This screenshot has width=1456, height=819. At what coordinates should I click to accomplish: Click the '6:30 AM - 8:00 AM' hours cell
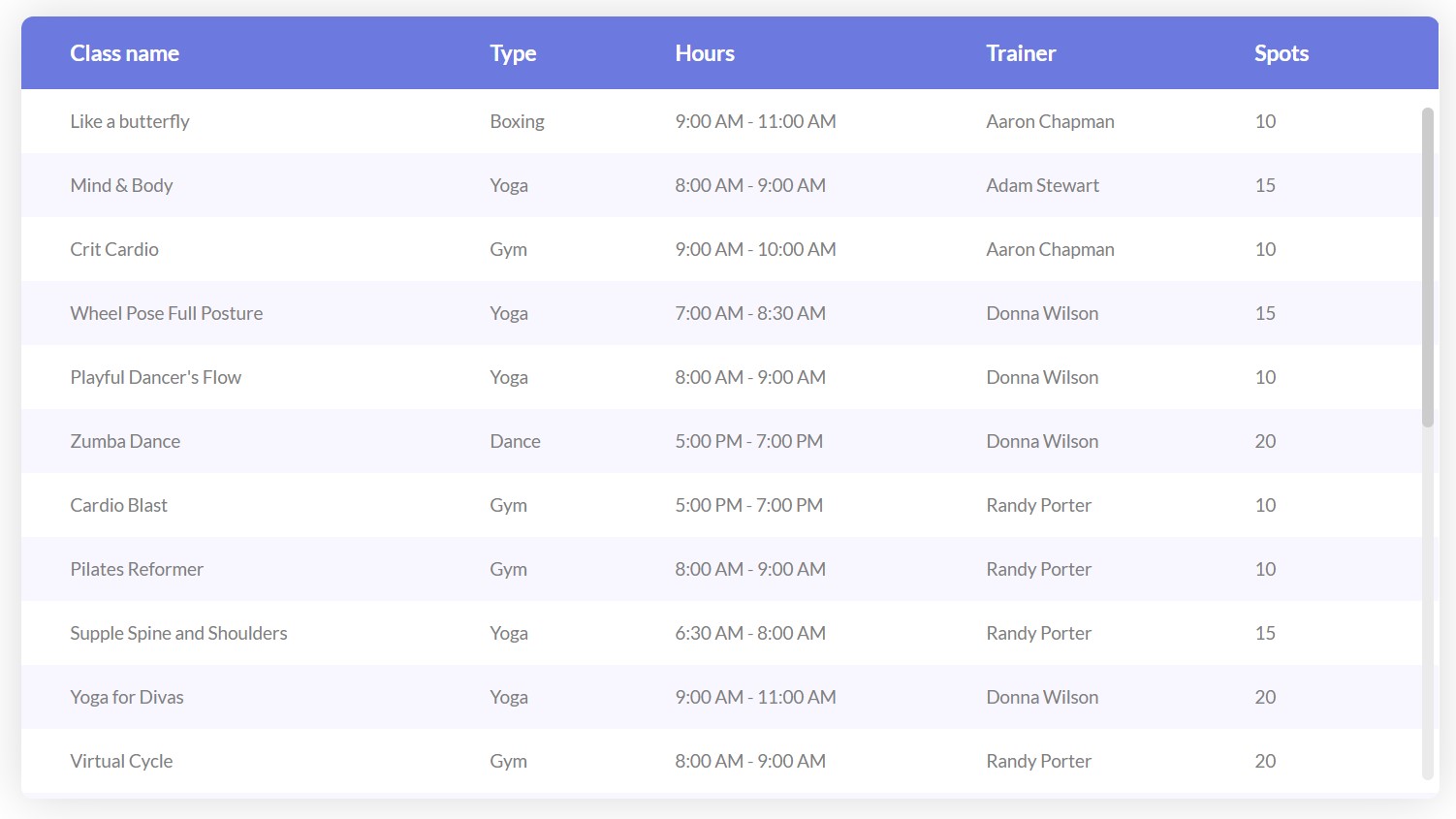click(x=750, y=633)
